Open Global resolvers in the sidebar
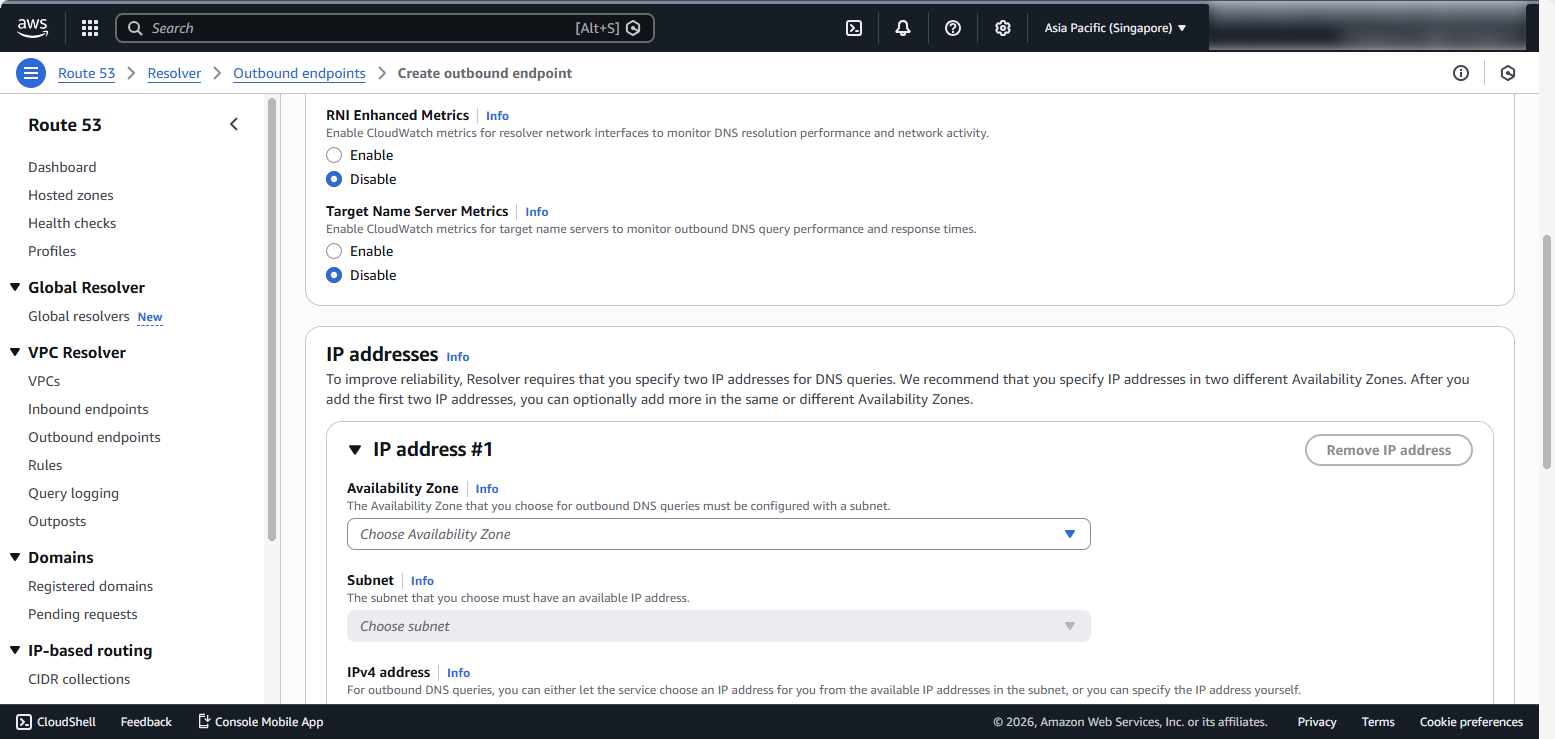Image resolution: width=1555 pixels, height=739 pixels. tap(79, 316)
